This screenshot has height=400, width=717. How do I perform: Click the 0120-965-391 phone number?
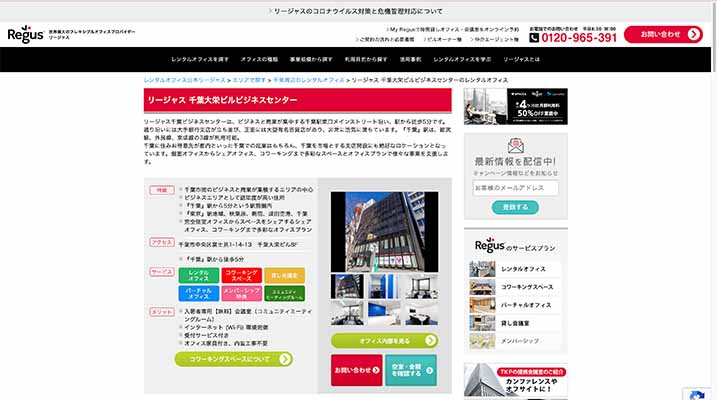coord(579,38)
